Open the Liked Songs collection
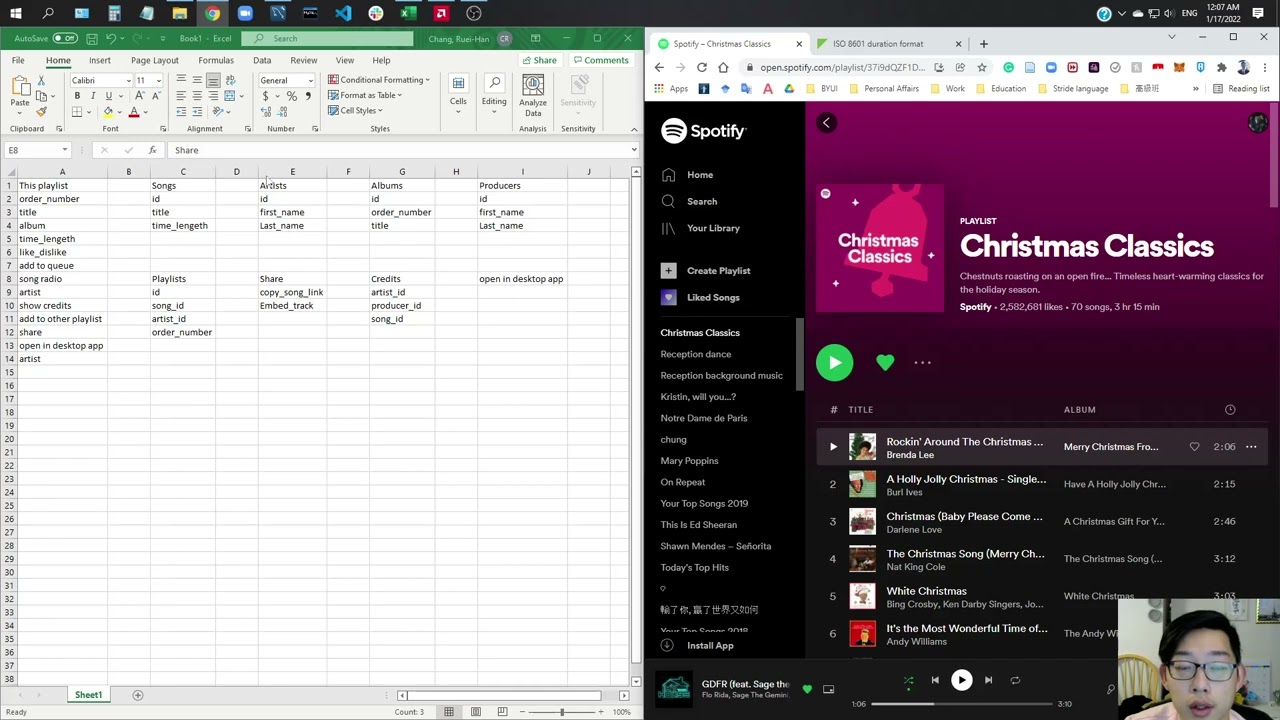 (x=701, y=297)
